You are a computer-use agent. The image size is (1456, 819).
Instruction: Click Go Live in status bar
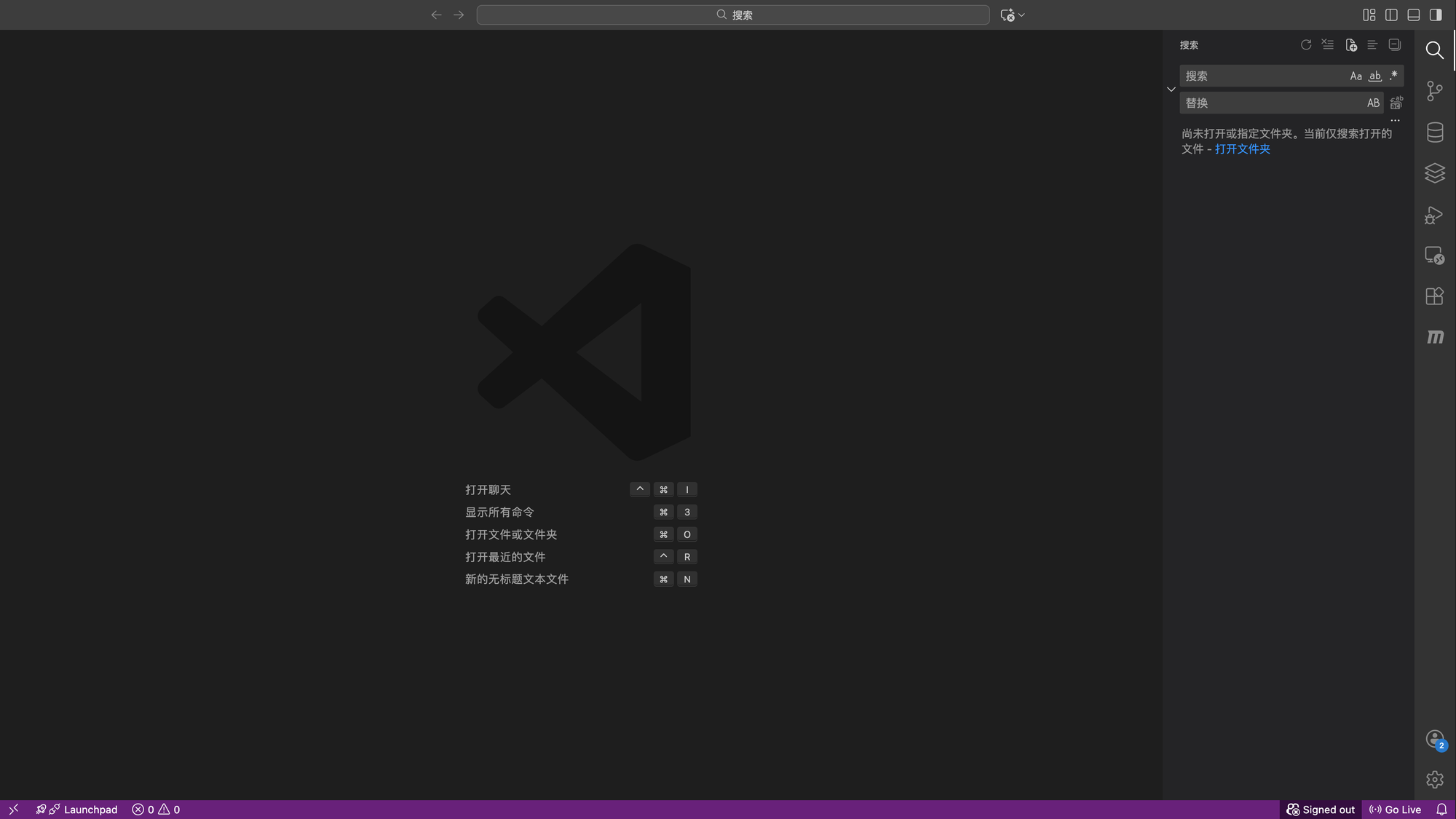pyautogui.click(x=1395, y=810)
